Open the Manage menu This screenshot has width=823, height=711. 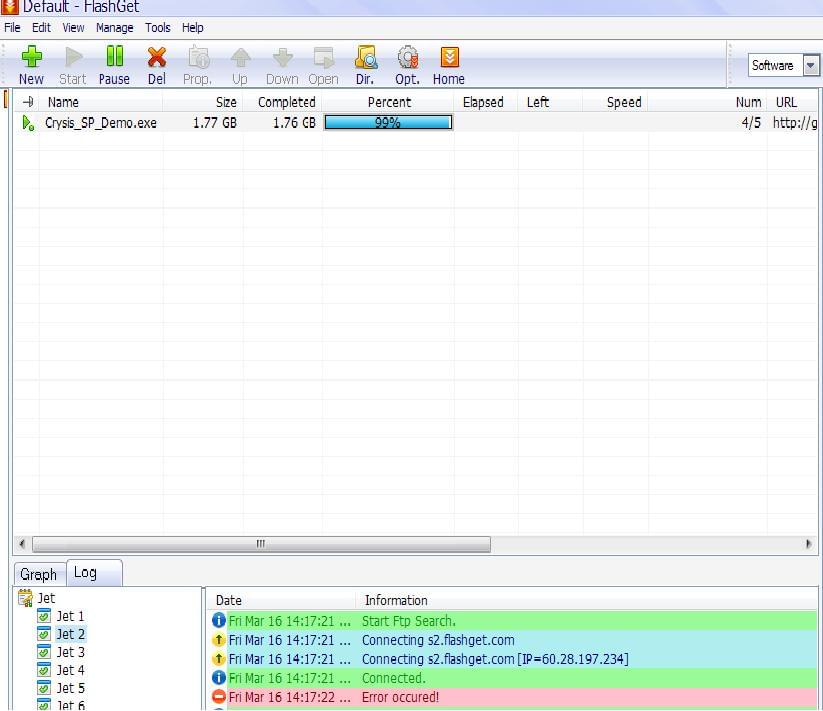(114, 28)
